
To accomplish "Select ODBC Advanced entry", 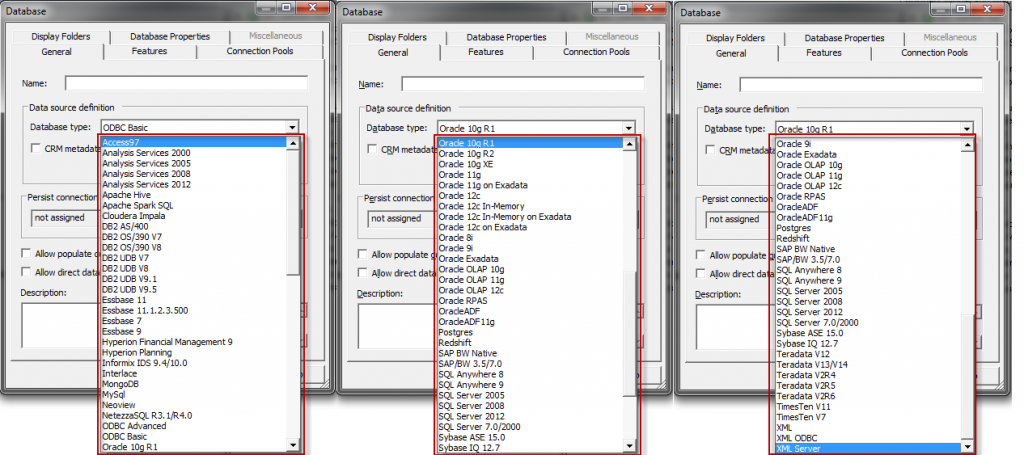I will click(194, 426).
